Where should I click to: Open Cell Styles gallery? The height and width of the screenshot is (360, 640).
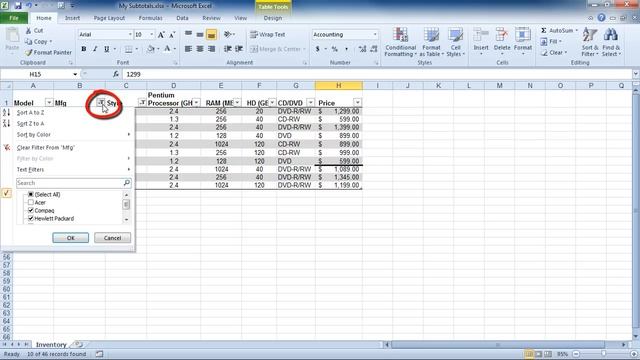(456, 42)
